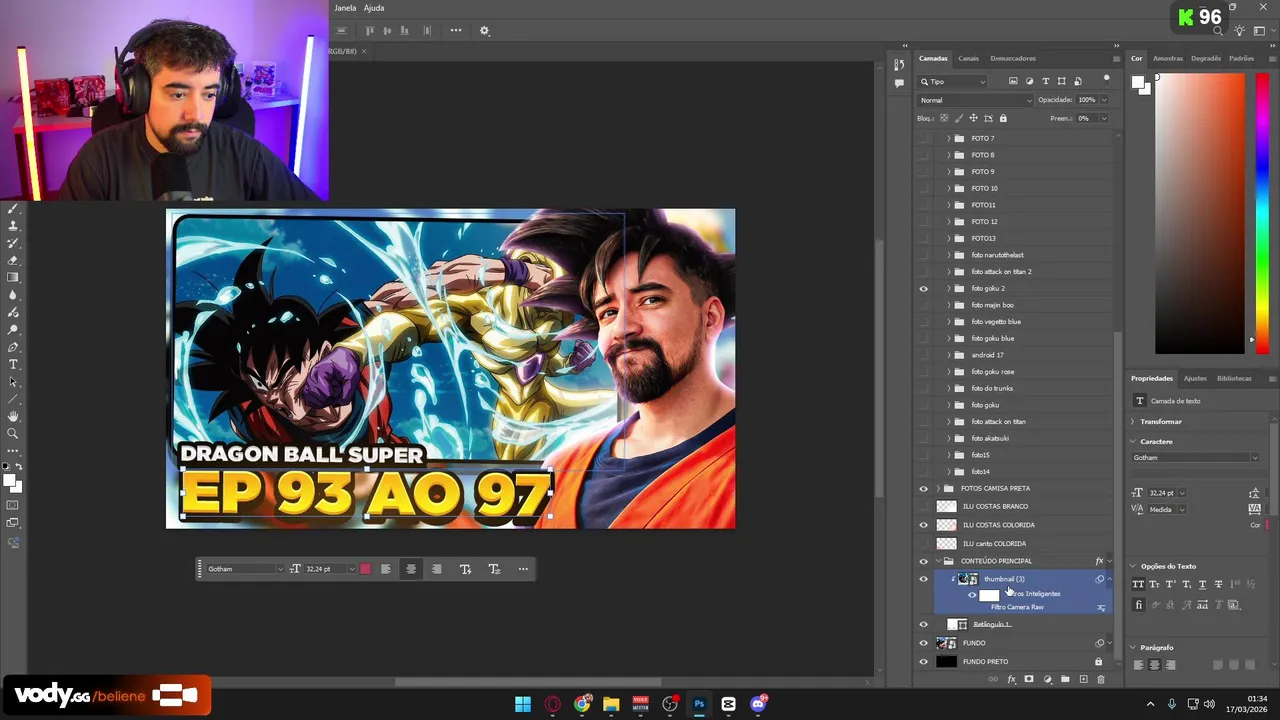Filter layers by adjustment type icon
1280x720 pixels.
tap(1029, 81)
